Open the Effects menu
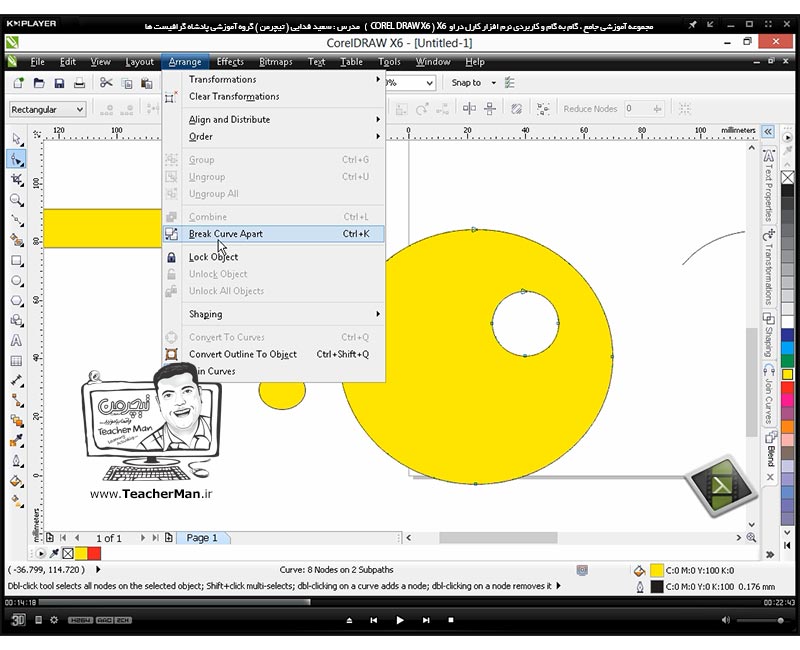 pyautogui.click(x=230, y=62)
